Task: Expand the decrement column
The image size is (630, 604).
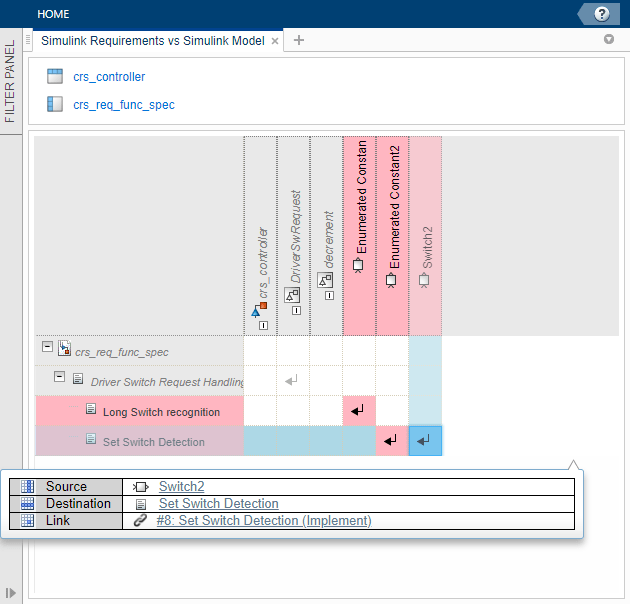Action: click(x=329, y=295)
